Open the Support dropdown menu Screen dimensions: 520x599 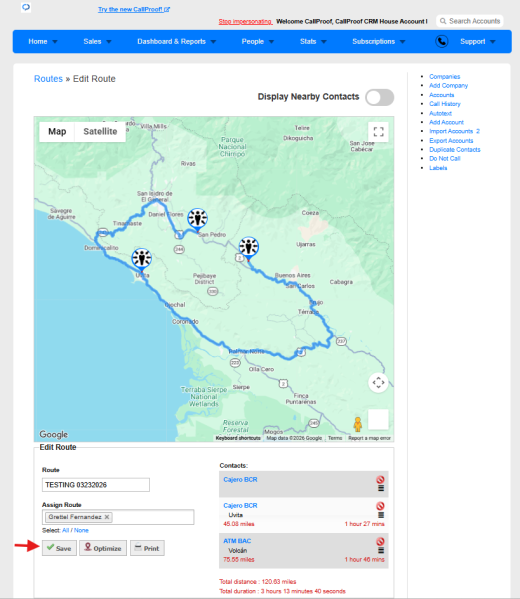pyautogui.click(x=477, y=41)
